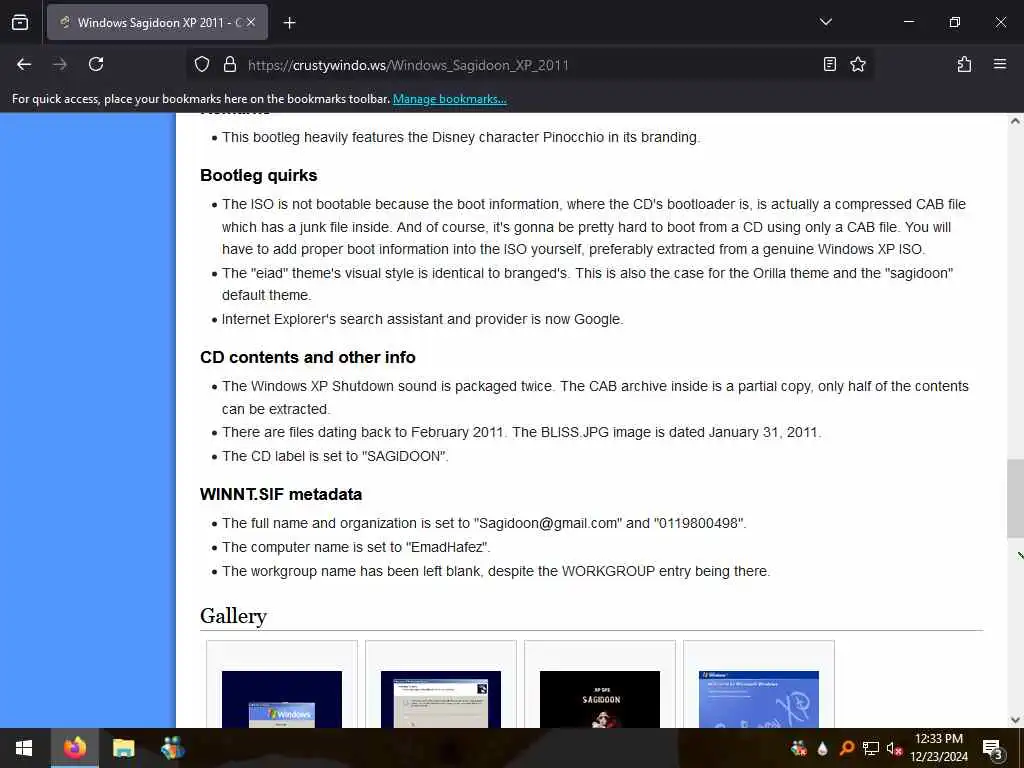Image resolution: width=1024 pixels, height=768 pixels.
Task: Open the notification center icon
Action: 993,749
